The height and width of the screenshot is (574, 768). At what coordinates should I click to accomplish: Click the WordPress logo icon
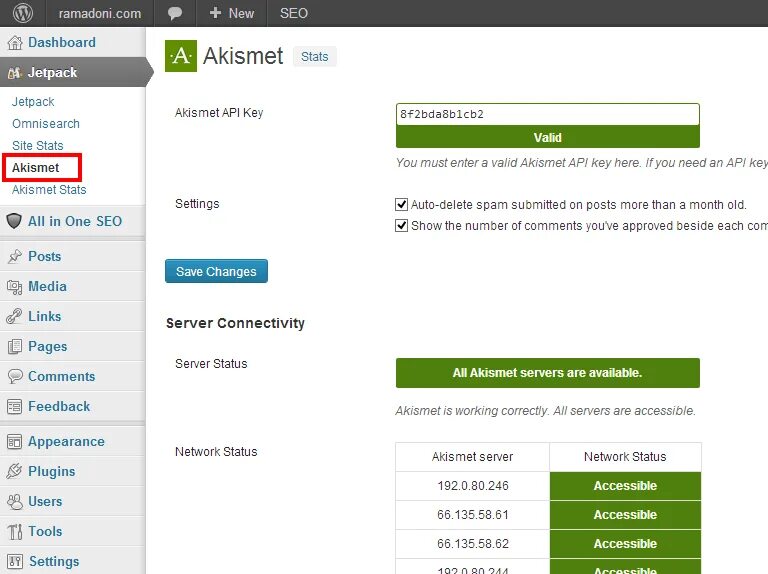[x=23, y=13]
